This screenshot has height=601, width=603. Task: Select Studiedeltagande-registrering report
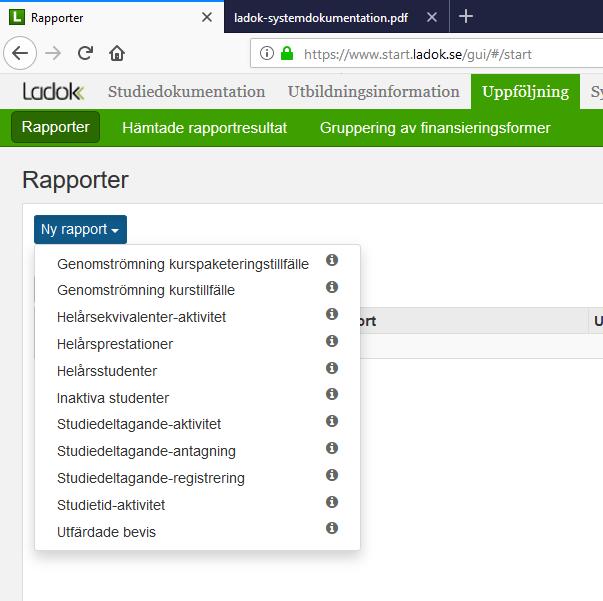point(151,478)
